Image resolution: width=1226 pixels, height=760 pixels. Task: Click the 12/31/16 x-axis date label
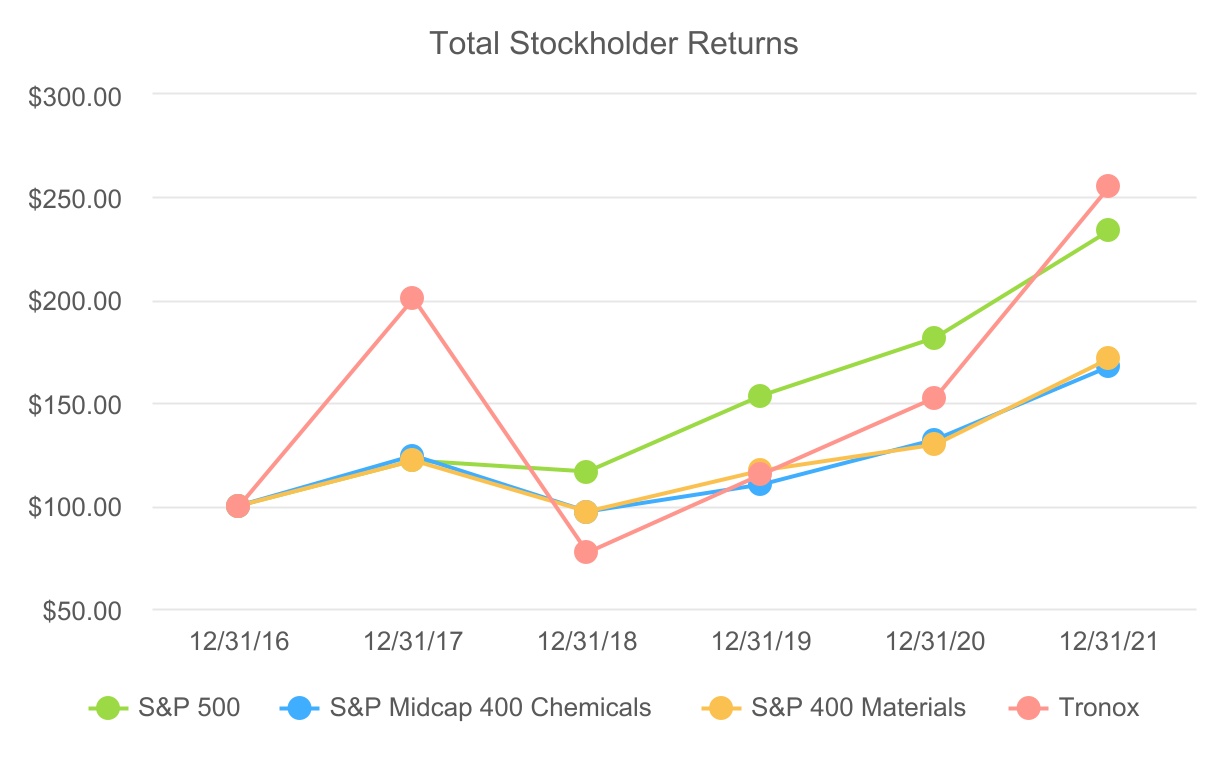238,641
